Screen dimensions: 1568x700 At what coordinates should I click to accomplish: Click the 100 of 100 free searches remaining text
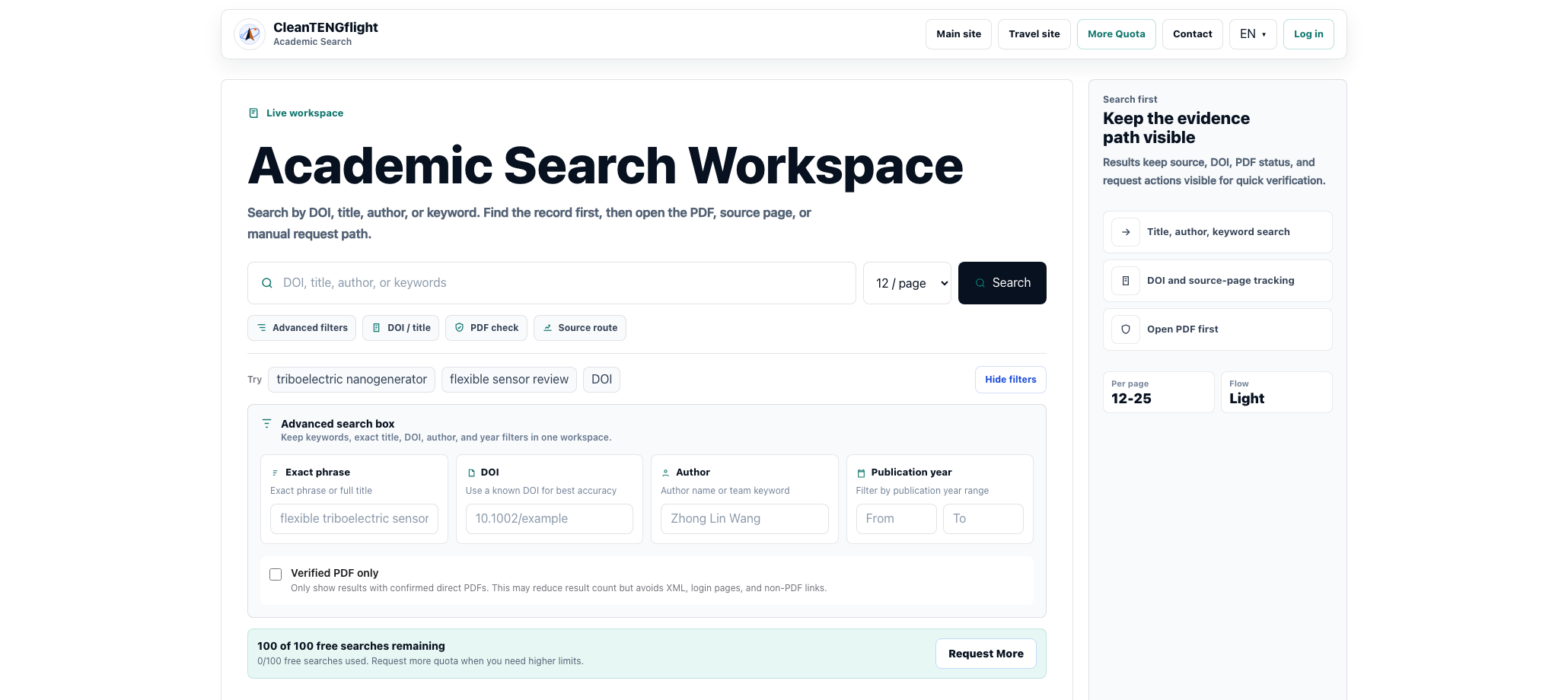point(351,646)
